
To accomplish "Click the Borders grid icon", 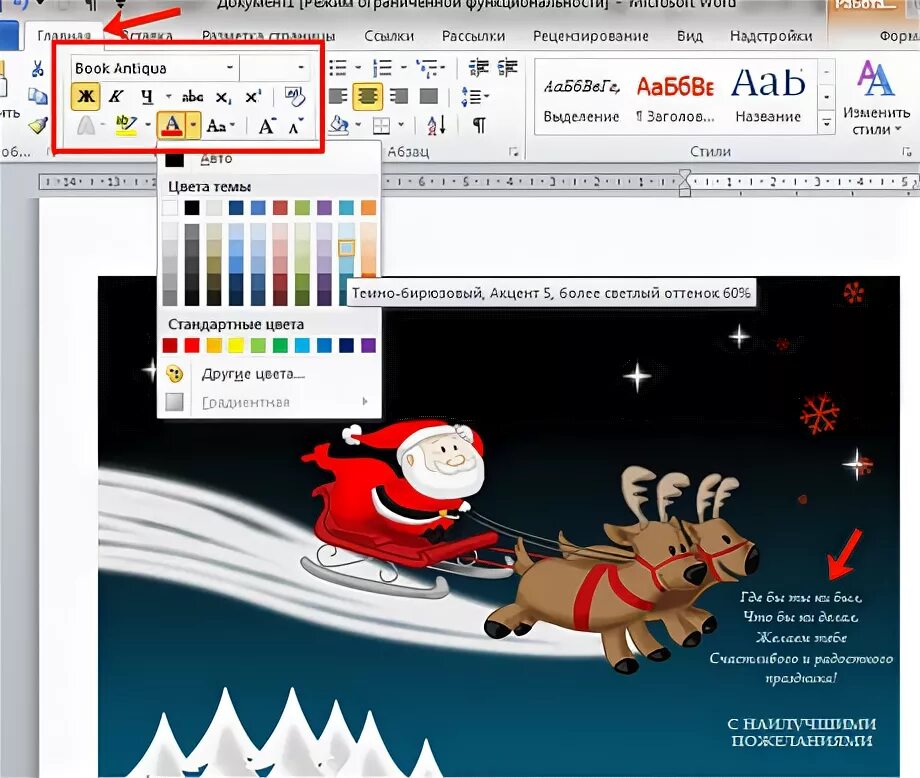I will (381, 126).
